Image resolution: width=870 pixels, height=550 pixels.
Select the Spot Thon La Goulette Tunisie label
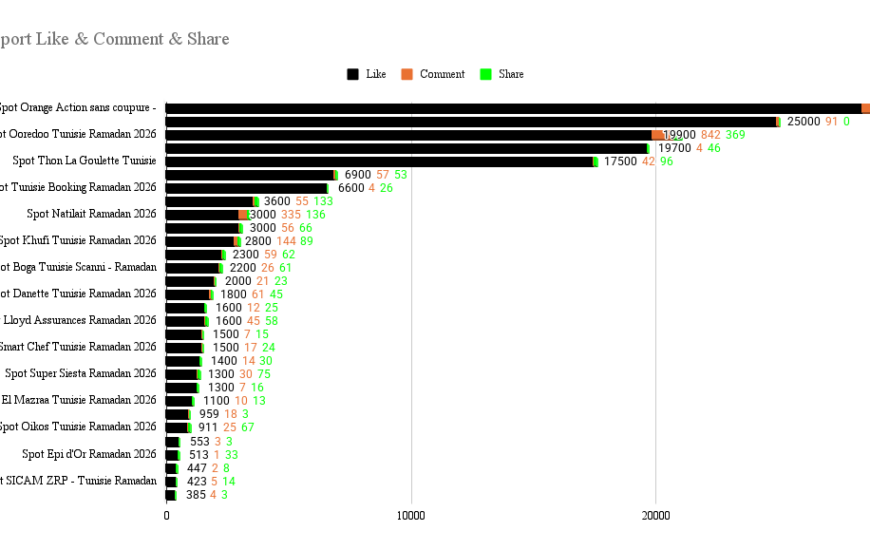tap(84, 161)
